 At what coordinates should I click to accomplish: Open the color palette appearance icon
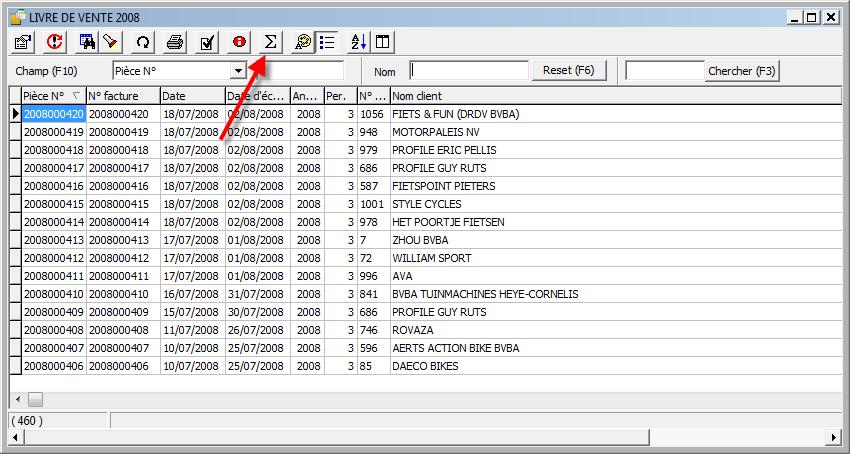(x=304, y=42)
